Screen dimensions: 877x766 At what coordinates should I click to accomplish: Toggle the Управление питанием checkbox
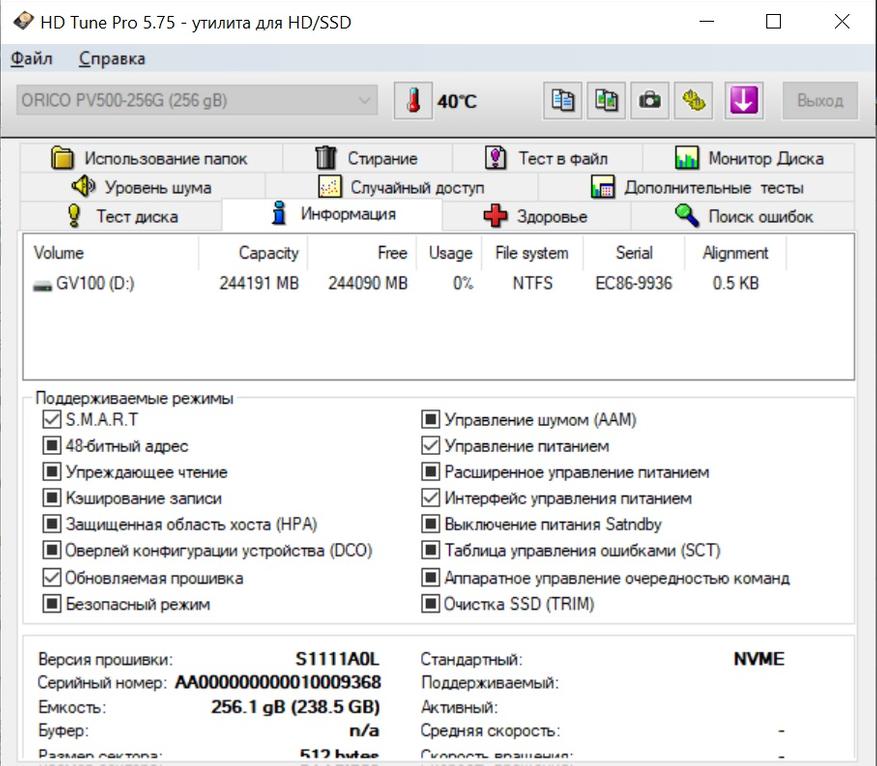[x=430, y=446]
